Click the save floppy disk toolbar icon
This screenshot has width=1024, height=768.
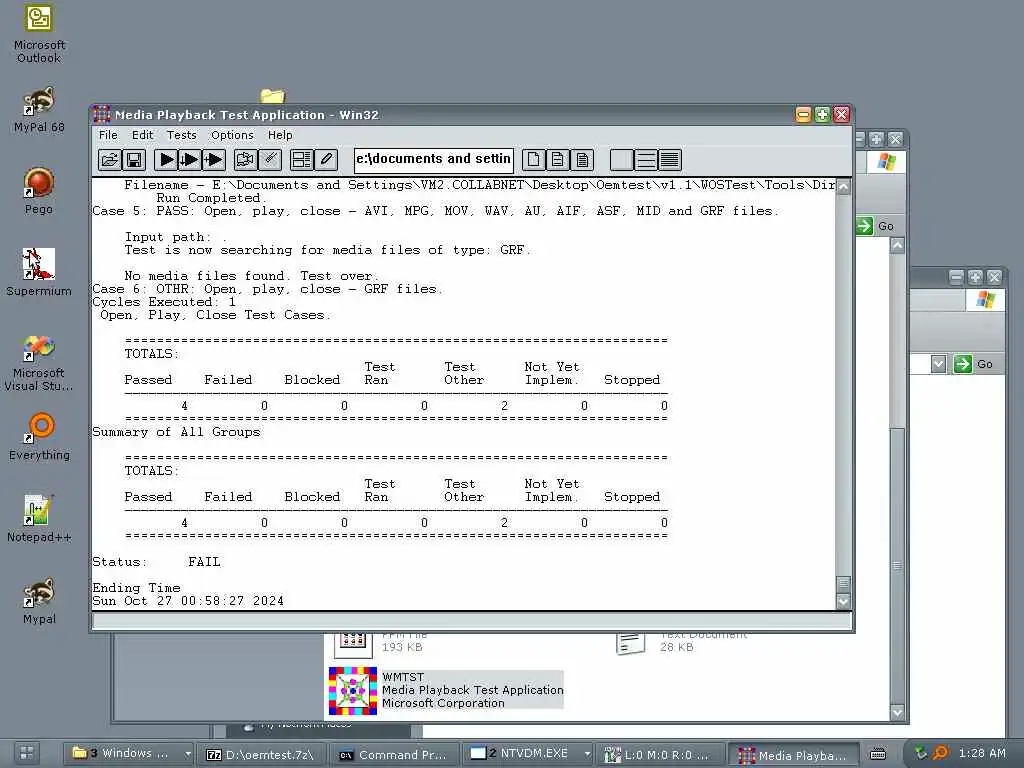click(x=134, y=159)
